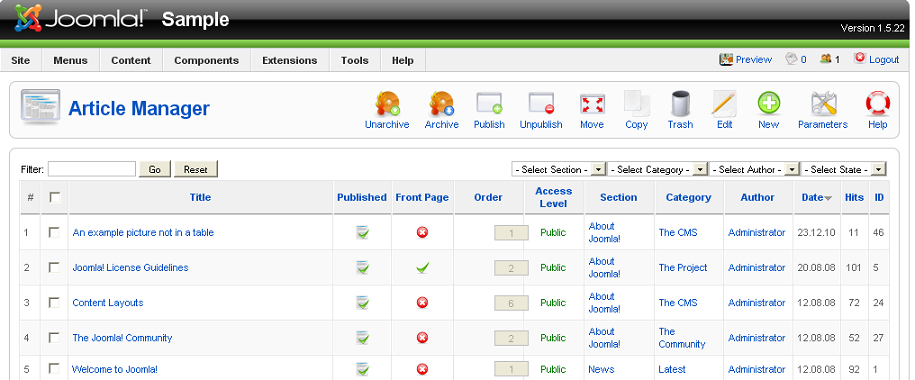Click the Trash toolbar icon

[x=680, y=104]
